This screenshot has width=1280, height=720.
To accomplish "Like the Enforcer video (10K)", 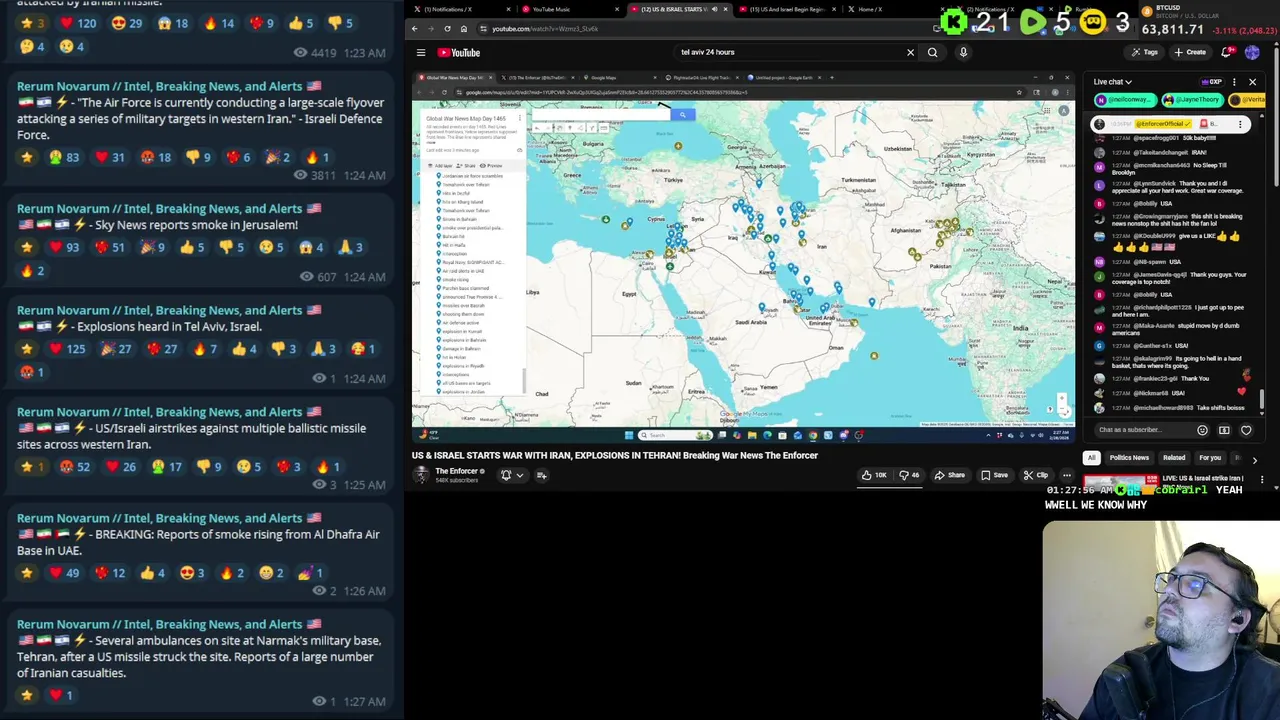I will (875, 475).
